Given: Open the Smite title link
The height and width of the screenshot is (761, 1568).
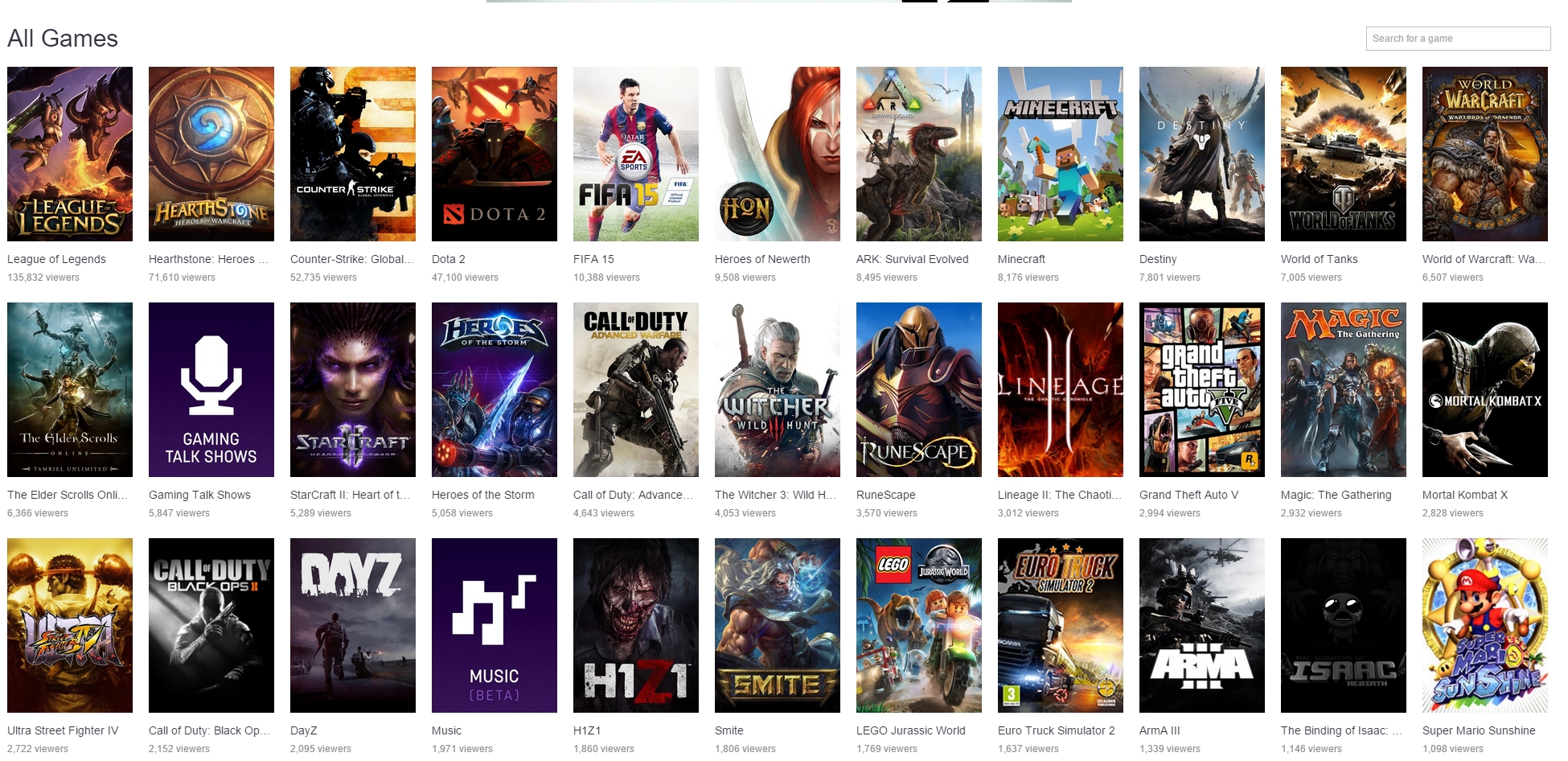Looking at the screenshot, I should click(x=729, y=730).
